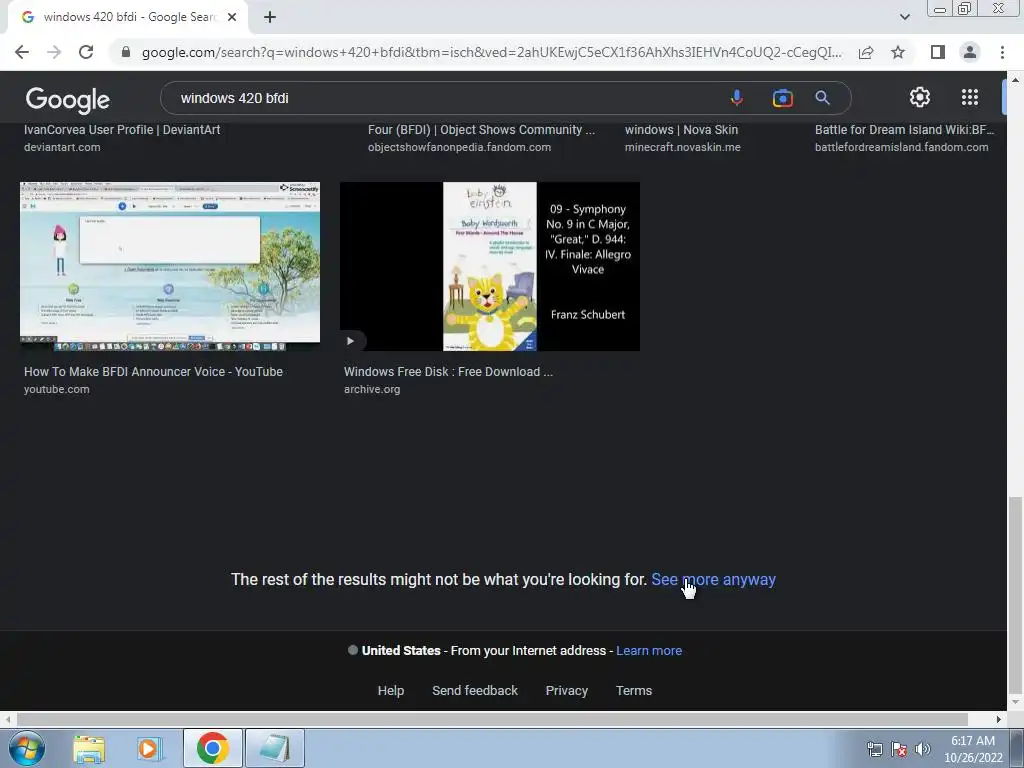Click the Google logo
The height and width of the screenshot is (768, 1024).
pyautogui.click(x=68, y=100)
